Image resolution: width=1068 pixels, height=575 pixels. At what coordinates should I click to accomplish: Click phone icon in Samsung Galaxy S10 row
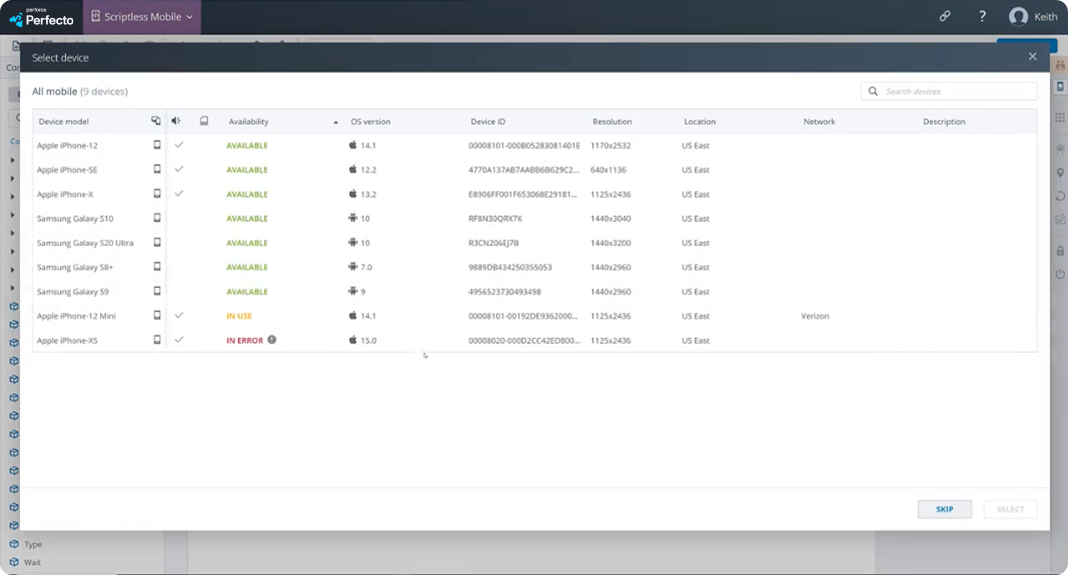click(157, 218)
